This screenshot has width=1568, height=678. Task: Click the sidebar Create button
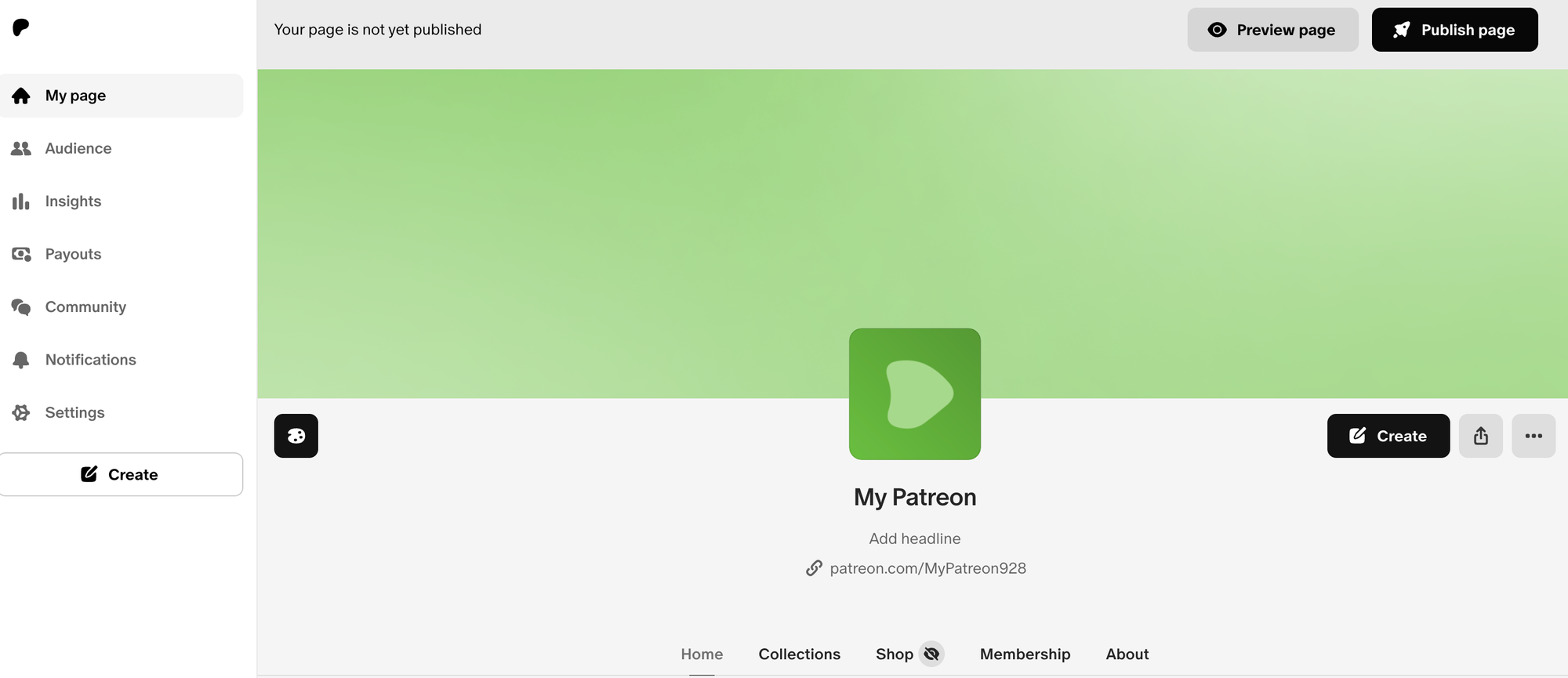coord(121,474)
